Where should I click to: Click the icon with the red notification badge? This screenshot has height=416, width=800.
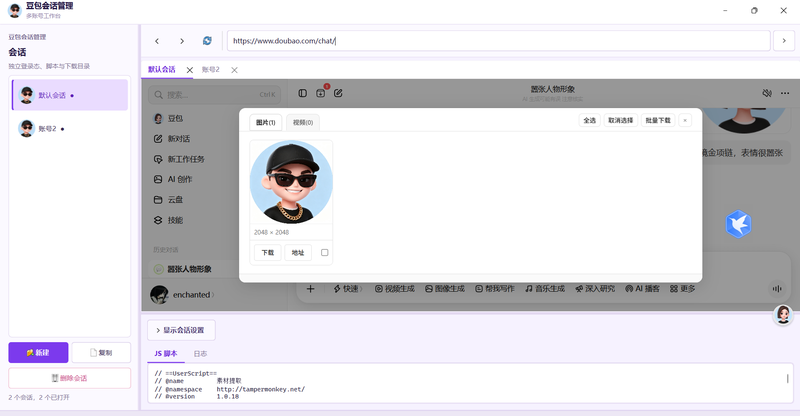tap(321, 92)
